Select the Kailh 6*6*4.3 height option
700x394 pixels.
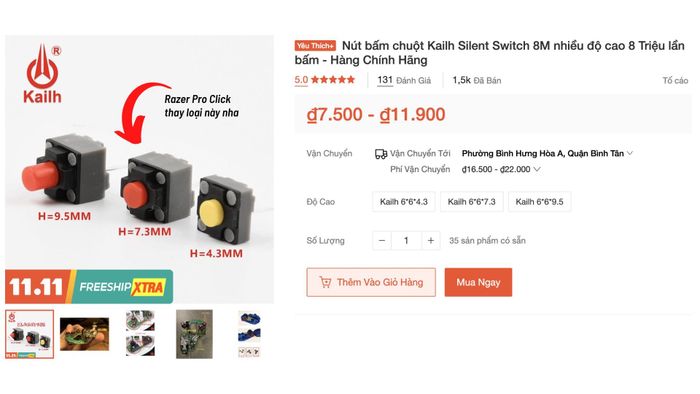404,202
